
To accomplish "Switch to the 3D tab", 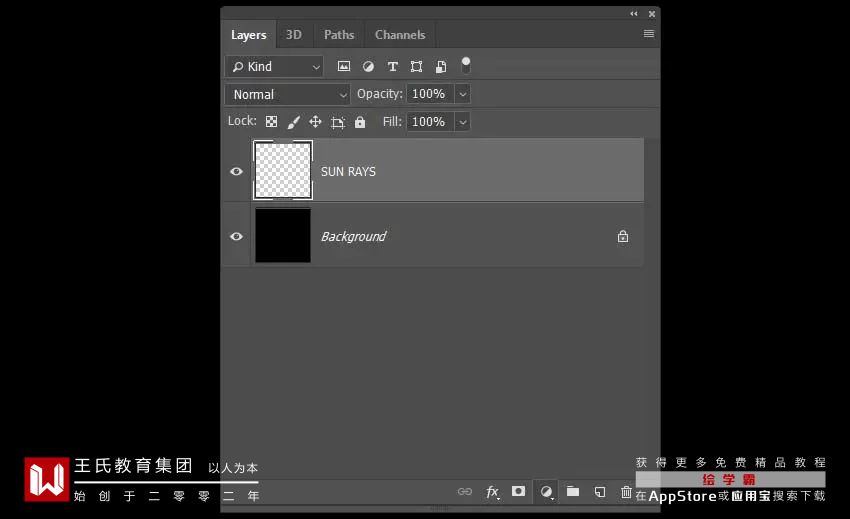I will [x=294, y=35].
